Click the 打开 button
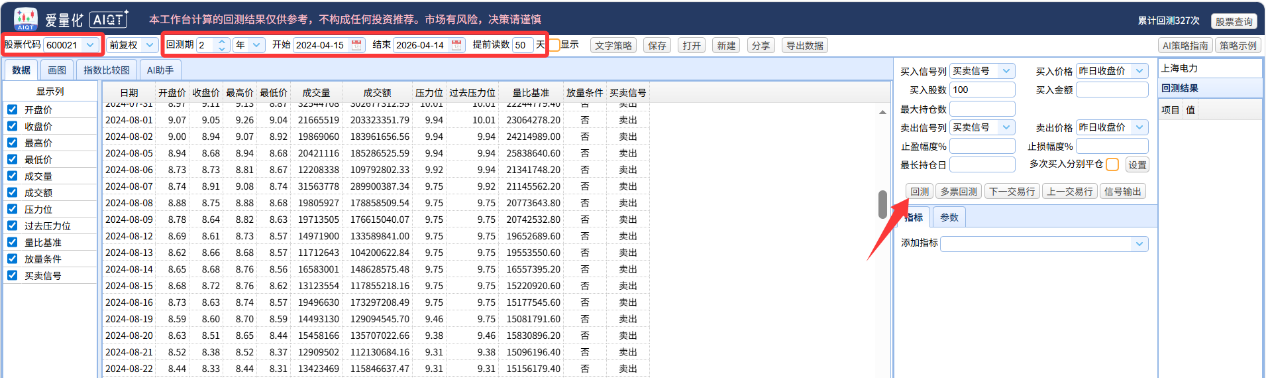Viewport: 1268px width, 378px height. point(691,45)
